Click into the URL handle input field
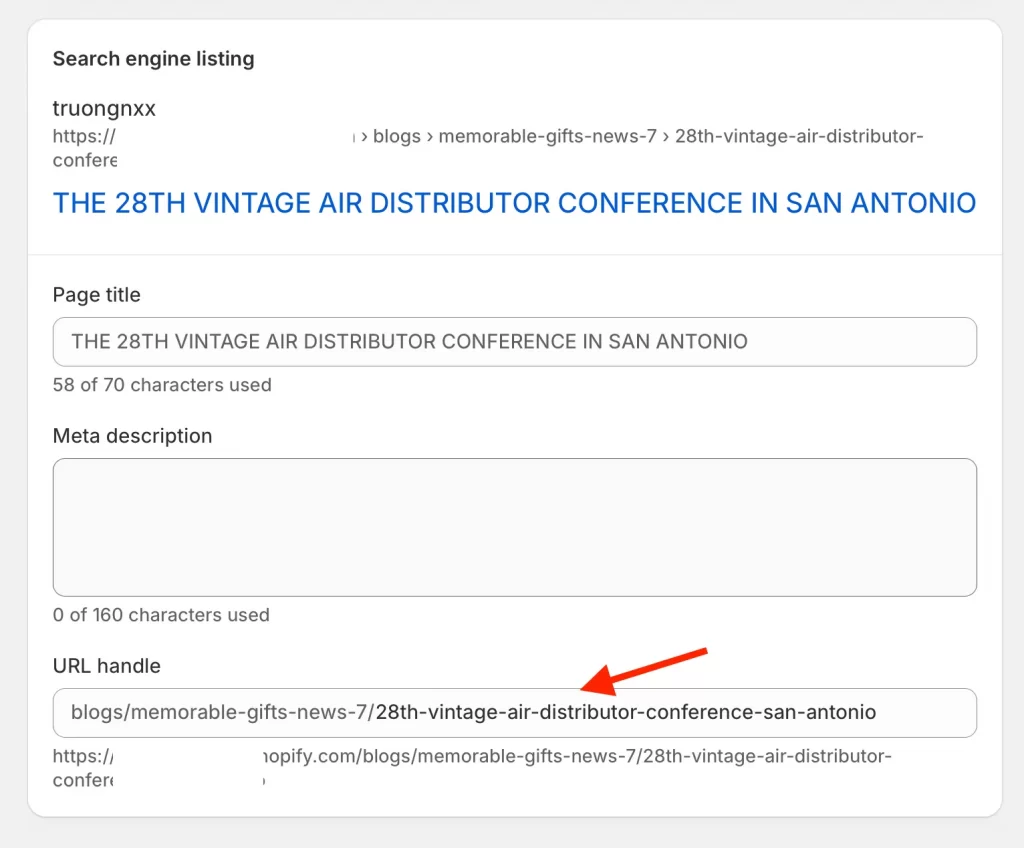 pyautogui.click(x=514, y=713)
